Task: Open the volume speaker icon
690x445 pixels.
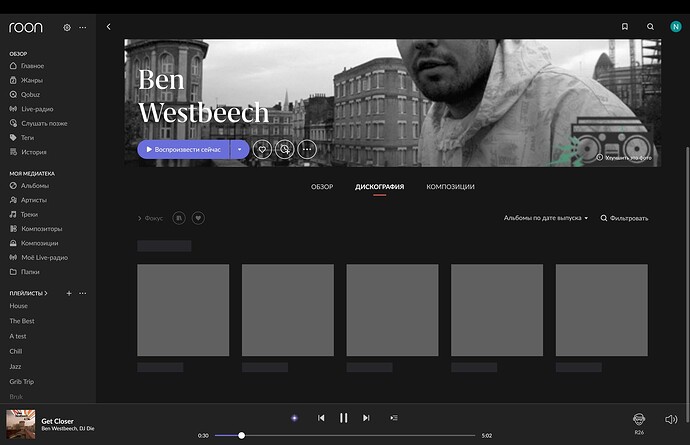Action: [671, 419]
